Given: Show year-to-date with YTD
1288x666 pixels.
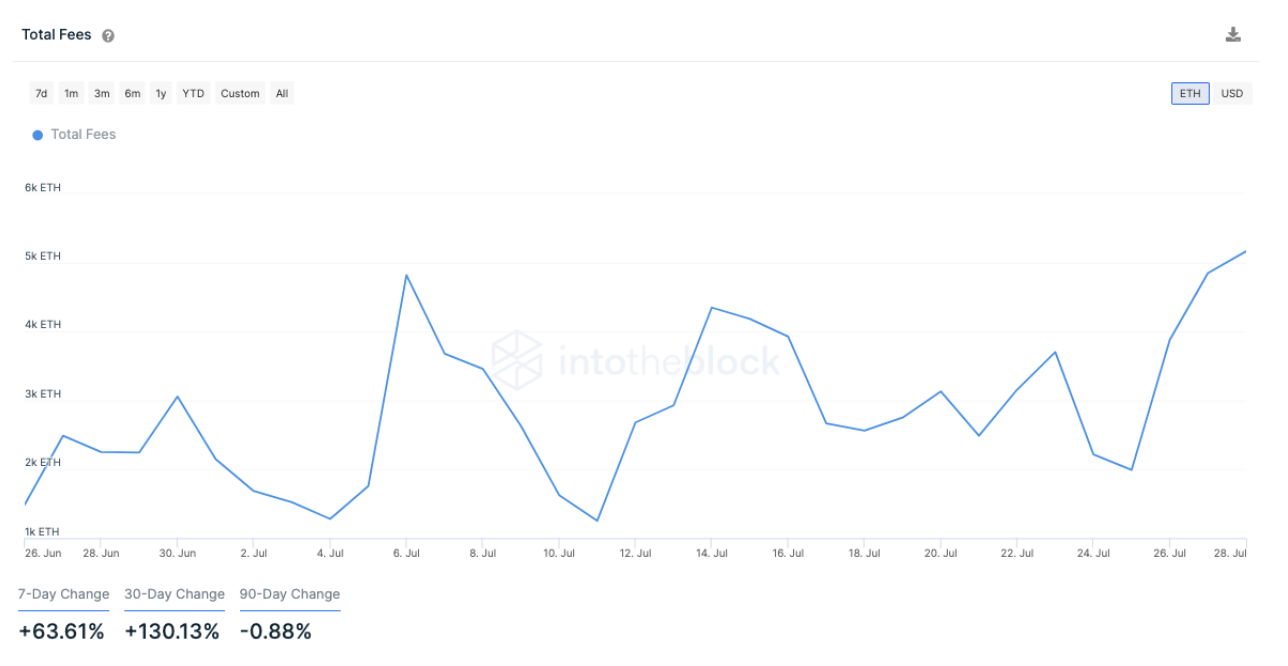Looking at the screenshot, I should [x=193, y=94].
